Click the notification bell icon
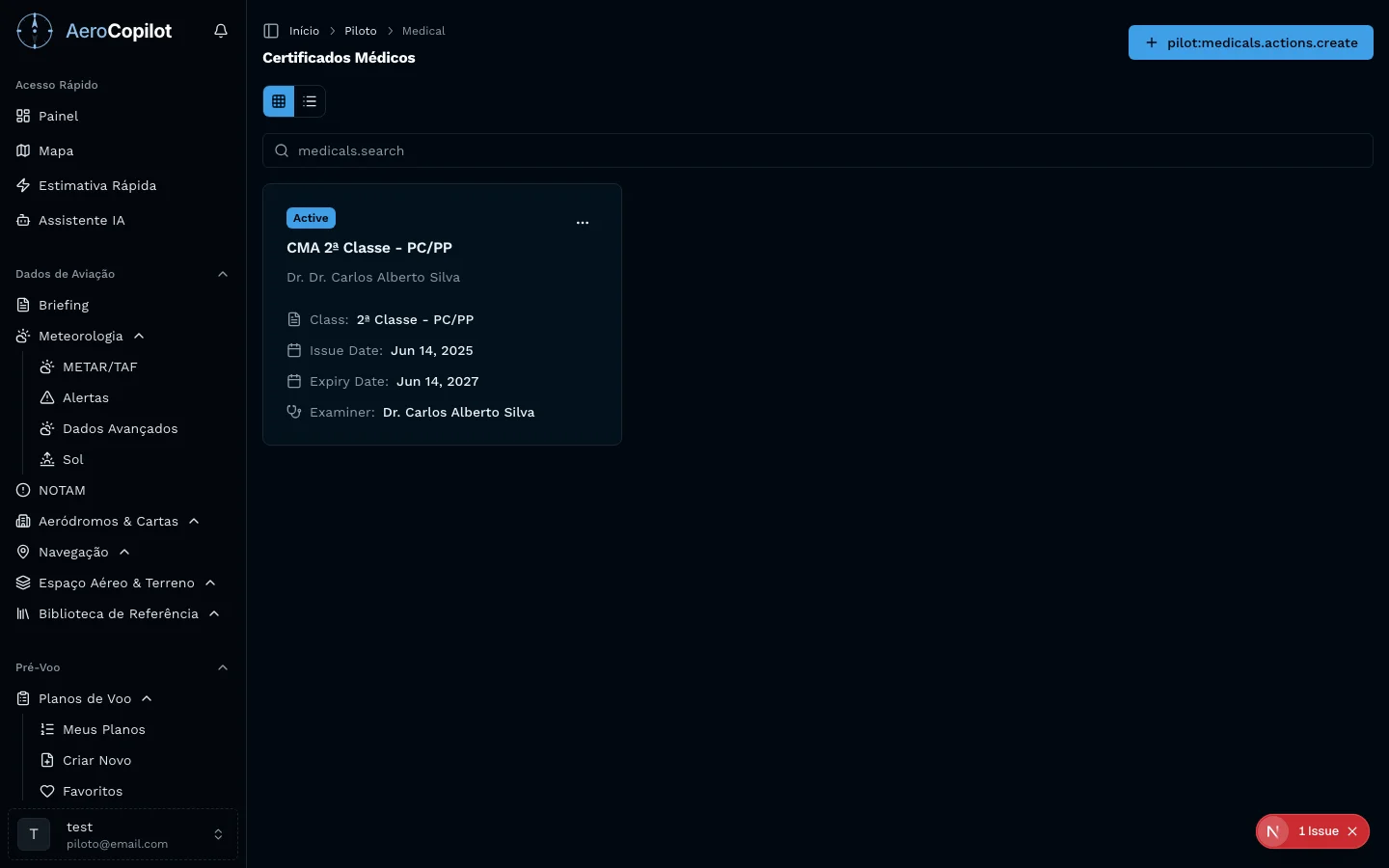1389x868 pixels. (221, 31)
